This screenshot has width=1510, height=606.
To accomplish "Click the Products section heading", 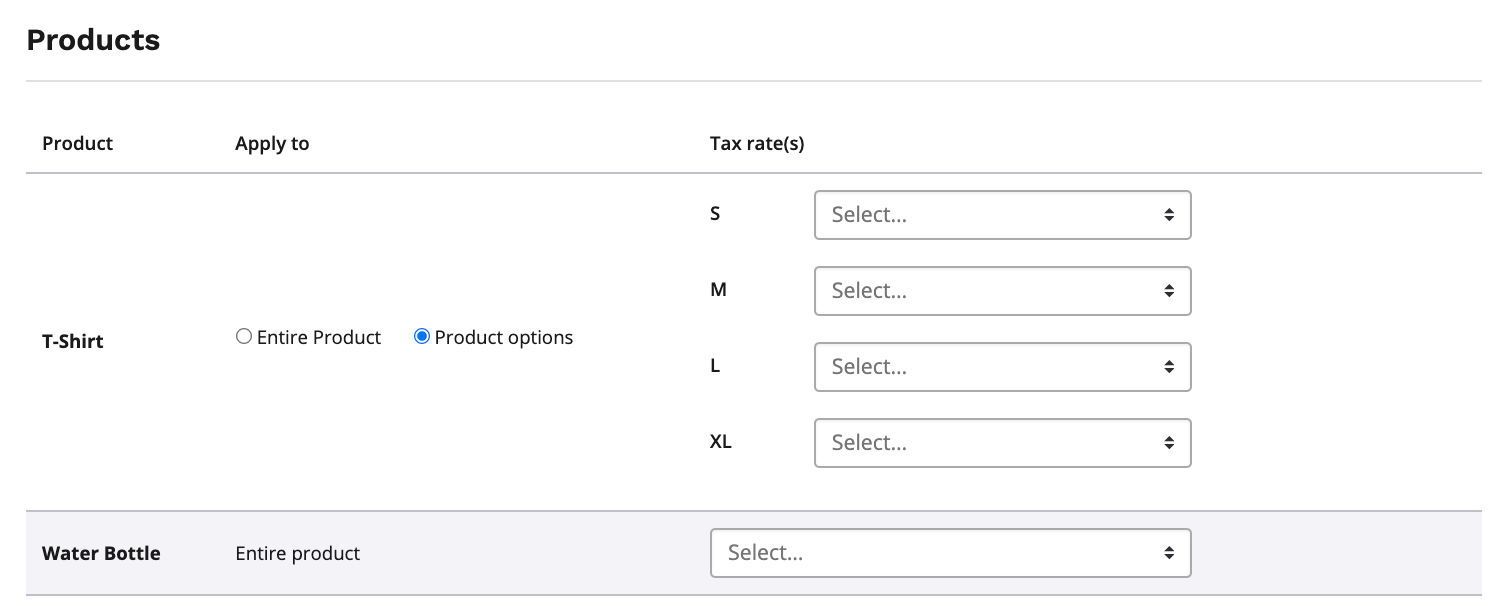I will click(x=93, y=40).
